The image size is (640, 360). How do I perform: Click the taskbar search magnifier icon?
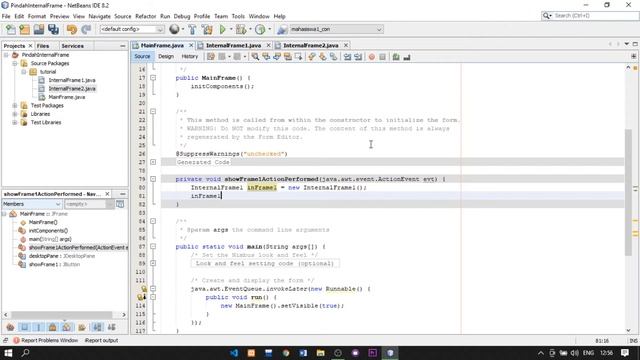[25, 353]
